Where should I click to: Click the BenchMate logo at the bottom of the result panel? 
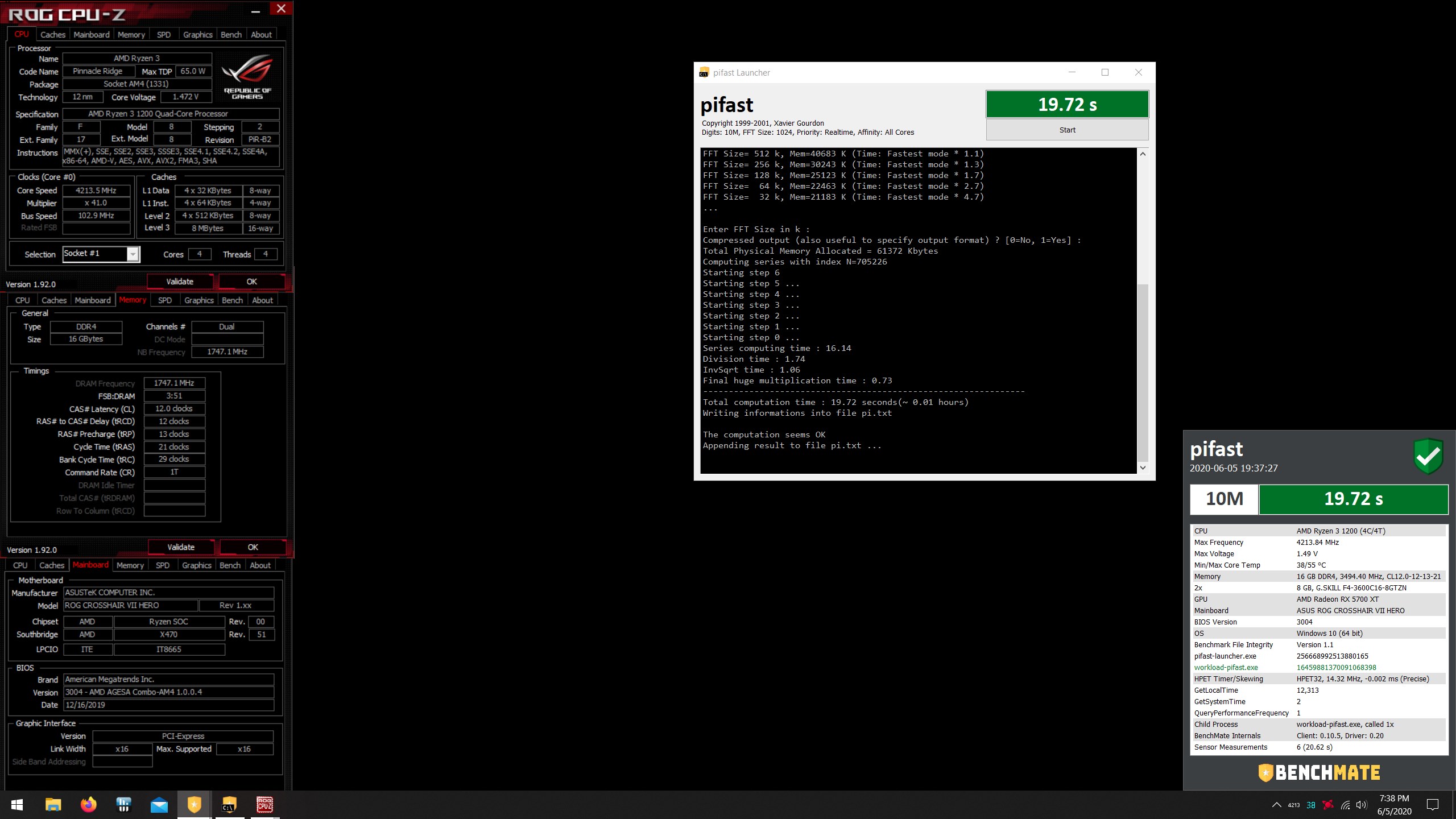click(x=1319, y=772)
